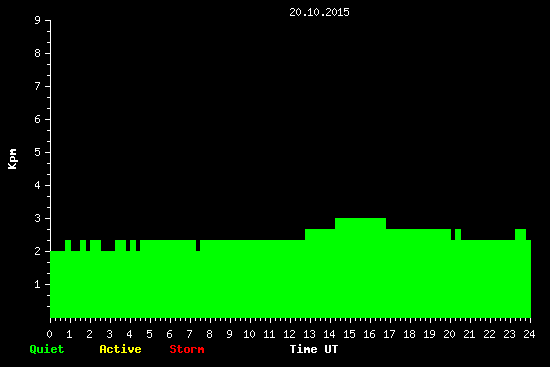Image resolution: width=550 pixels, height=367 pixels.
Task: Click hour 7 on the time axis
Action: [189, 334]
